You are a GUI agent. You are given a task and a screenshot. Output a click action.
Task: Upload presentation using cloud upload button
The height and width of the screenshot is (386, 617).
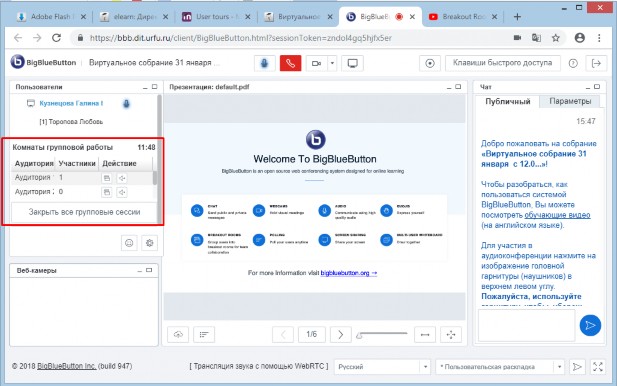tap(178, 334)
